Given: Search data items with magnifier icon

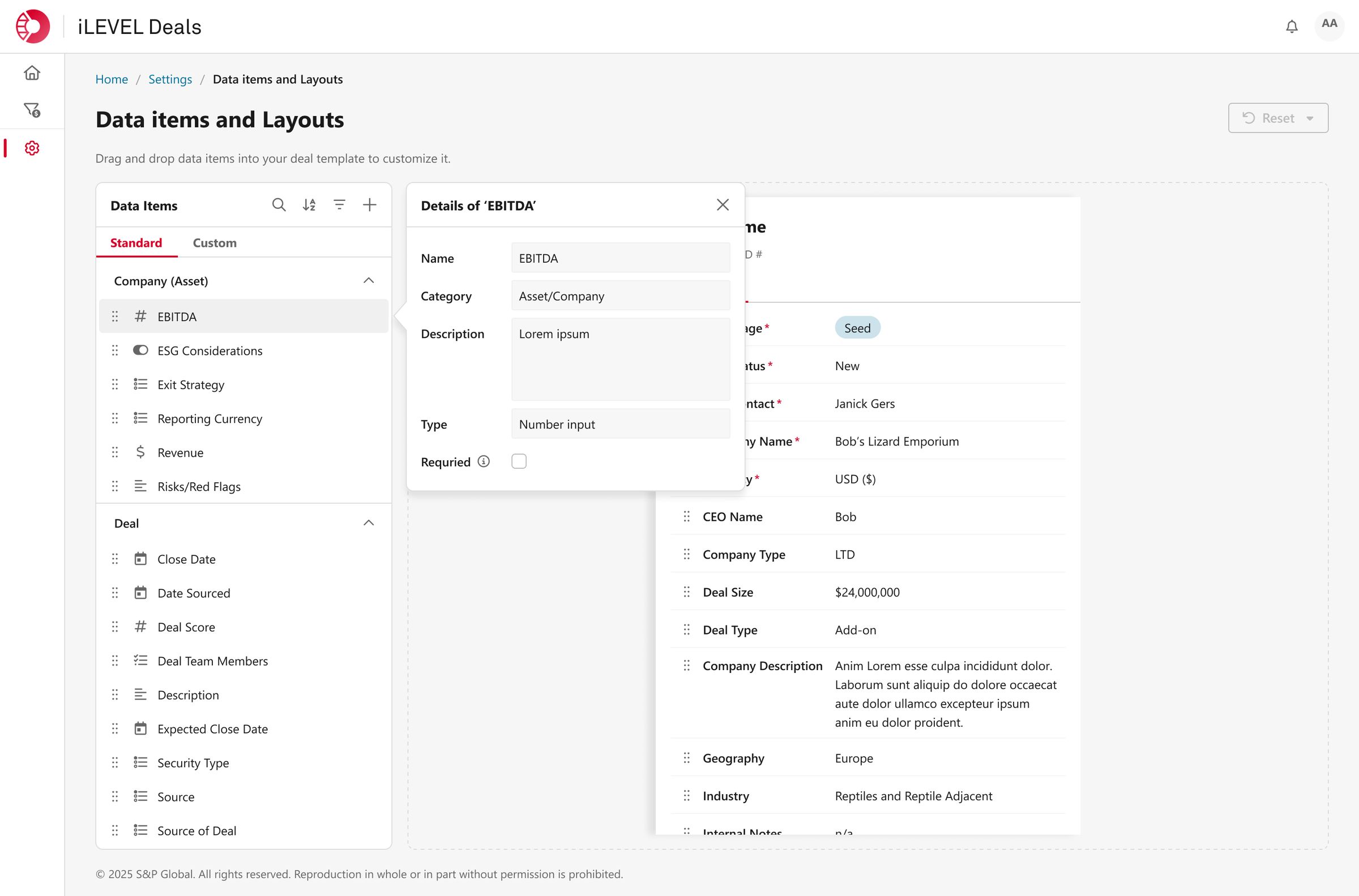Looking at the screenshot, I should (x=279, y=204).
